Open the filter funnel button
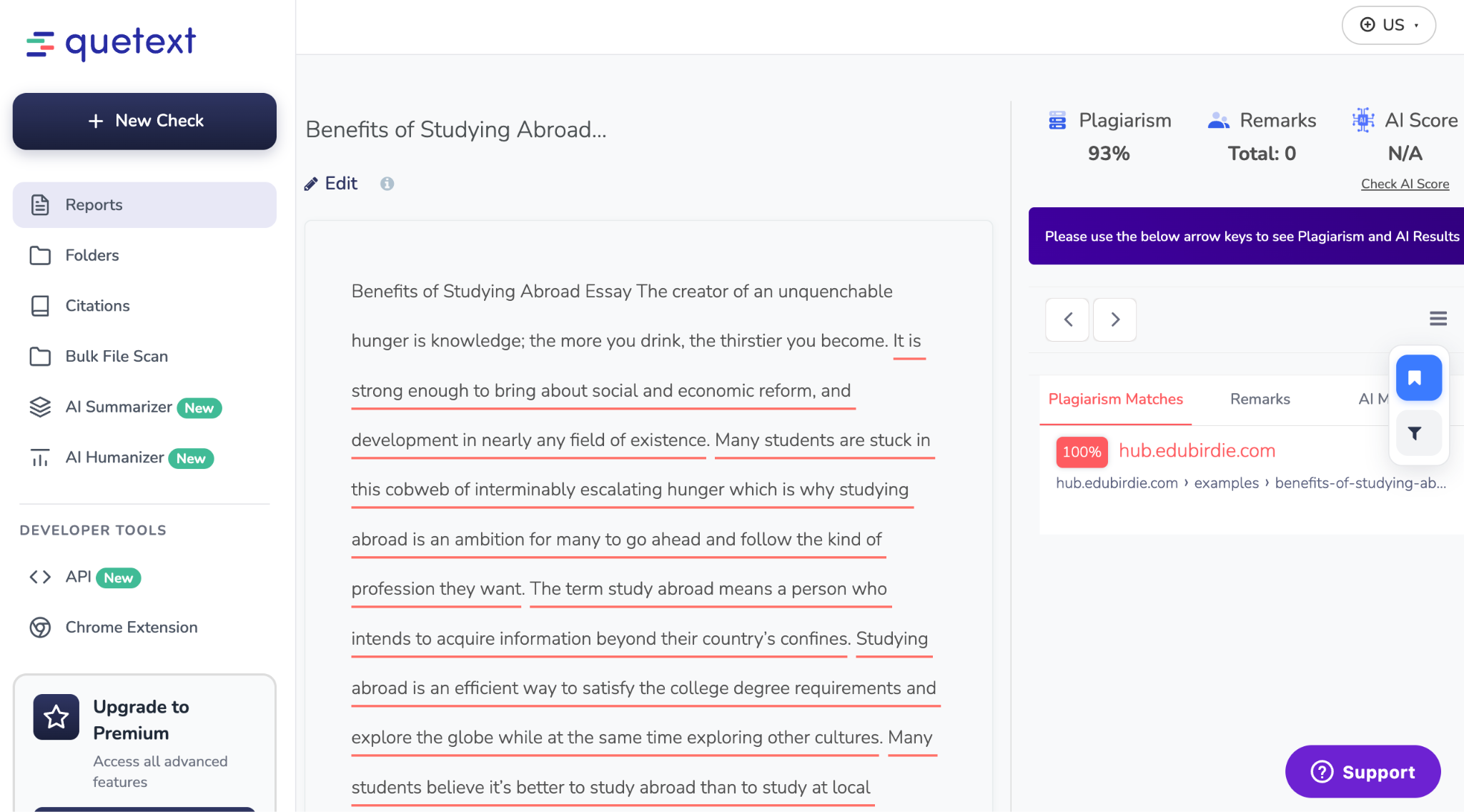Screen dimensions: 1464x812 tap(1418, 433)
